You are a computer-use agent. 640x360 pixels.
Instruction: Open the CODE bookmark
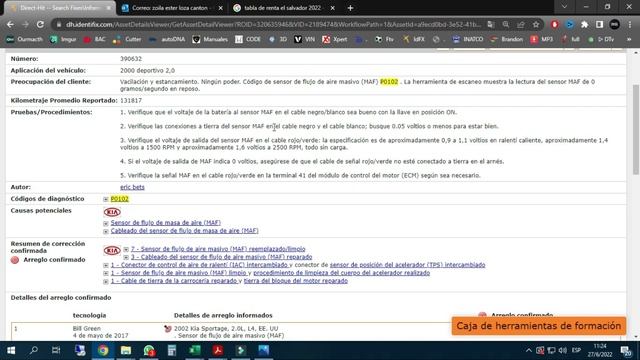pos(248,39)
